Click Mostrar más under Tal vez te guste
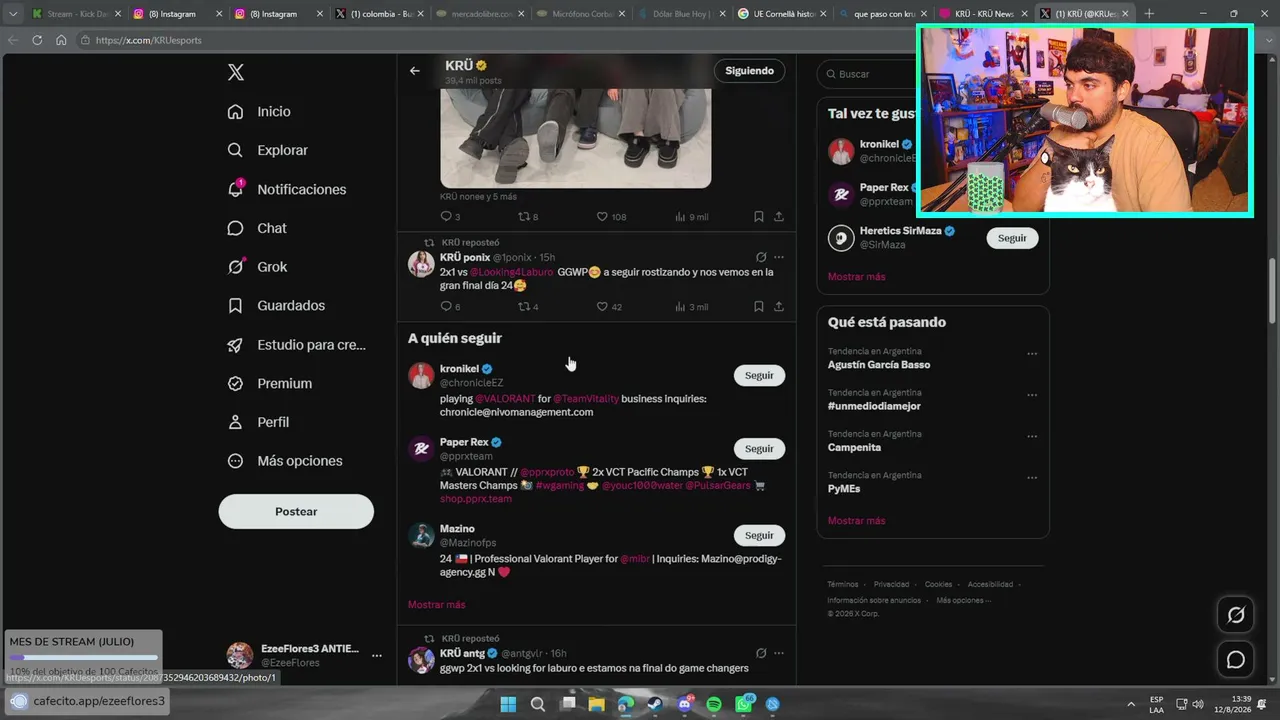1280x720 pixels. click(x=857, y=277)
